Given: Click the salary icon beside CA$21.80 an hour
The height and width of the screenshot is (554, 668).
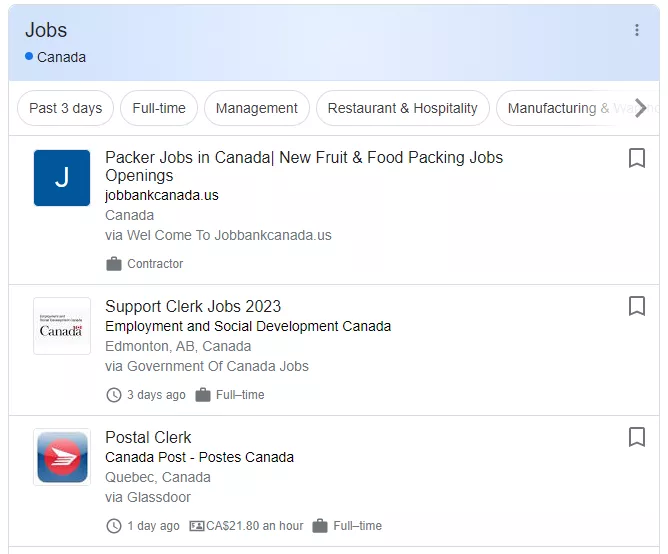Looking at the screenshot, I should [196, 525].
